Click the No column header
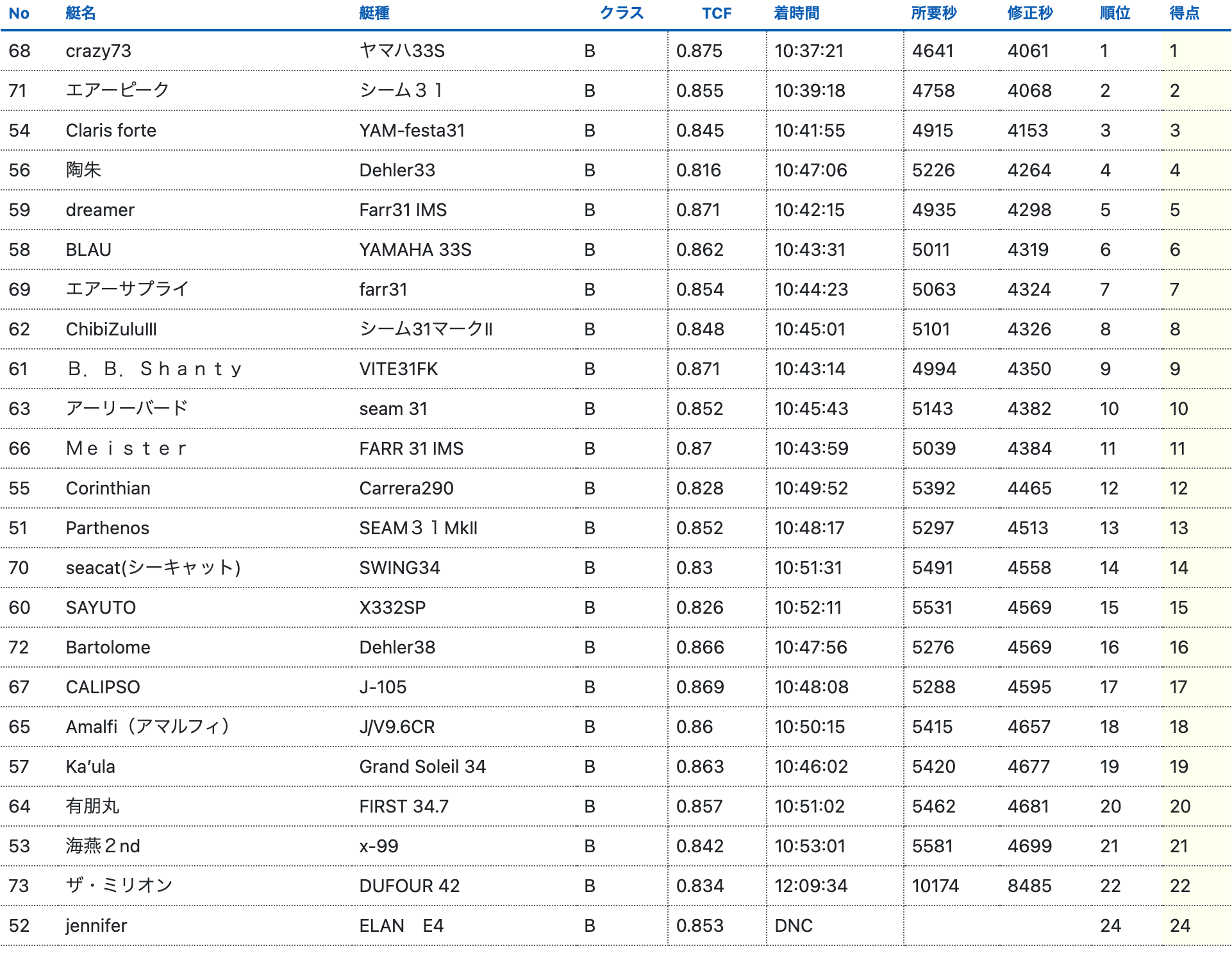Viewport: 1232px width, 953px height. click(19, 13)
